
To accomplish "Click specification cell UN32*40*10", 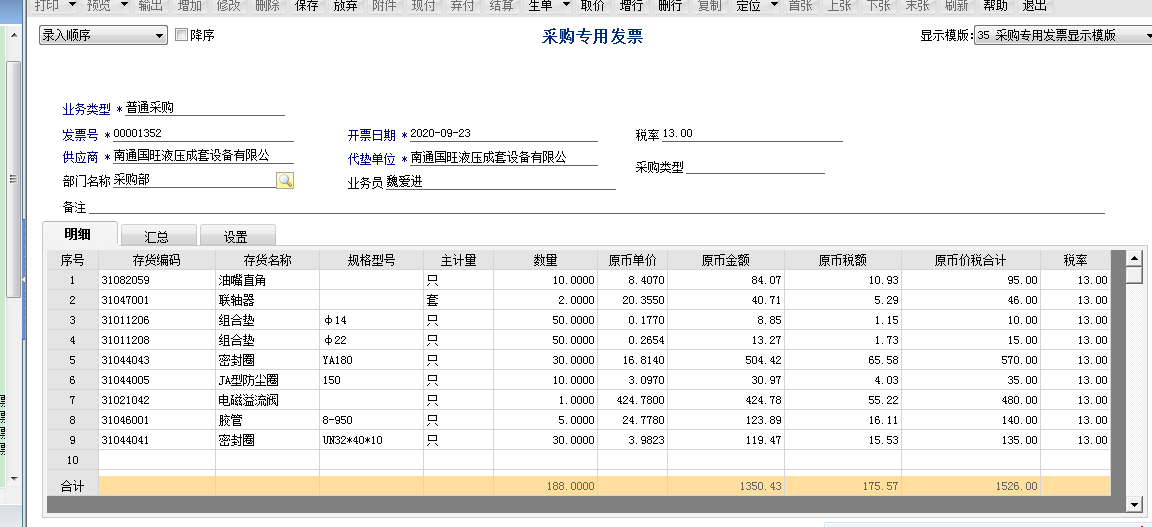I will pos(372,440).
